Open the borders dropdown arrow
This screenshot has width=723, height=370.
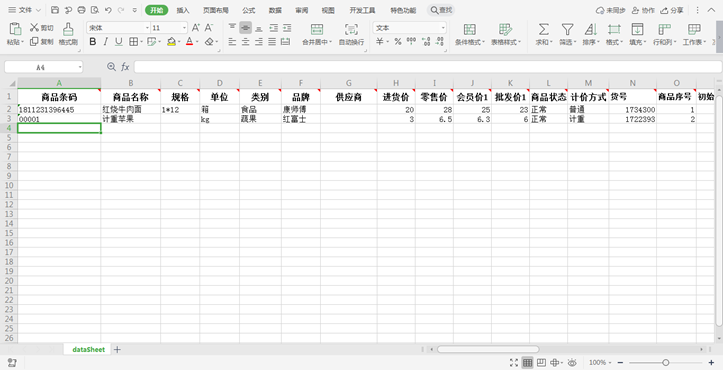coord(141,42)
